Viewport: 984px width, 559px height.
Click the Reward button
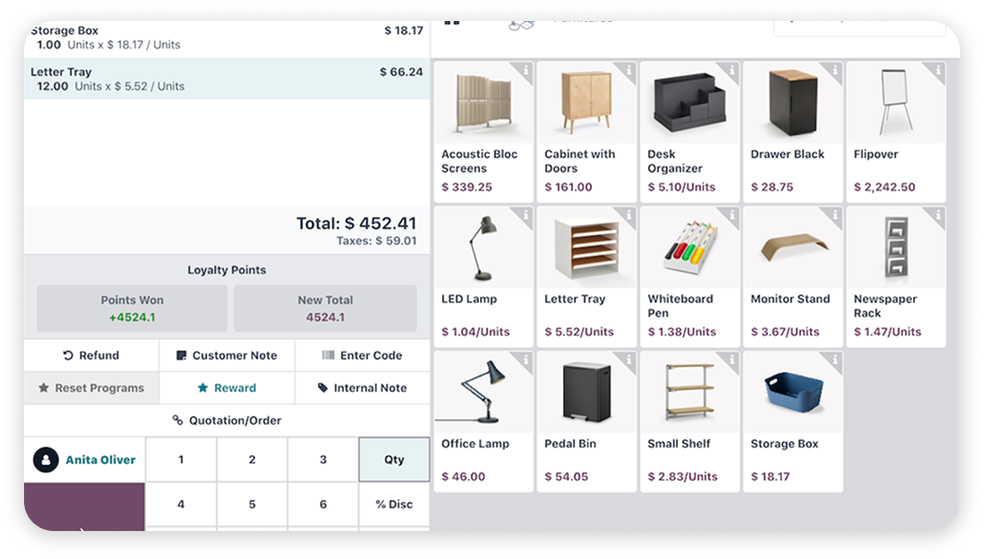coord(226,388)
